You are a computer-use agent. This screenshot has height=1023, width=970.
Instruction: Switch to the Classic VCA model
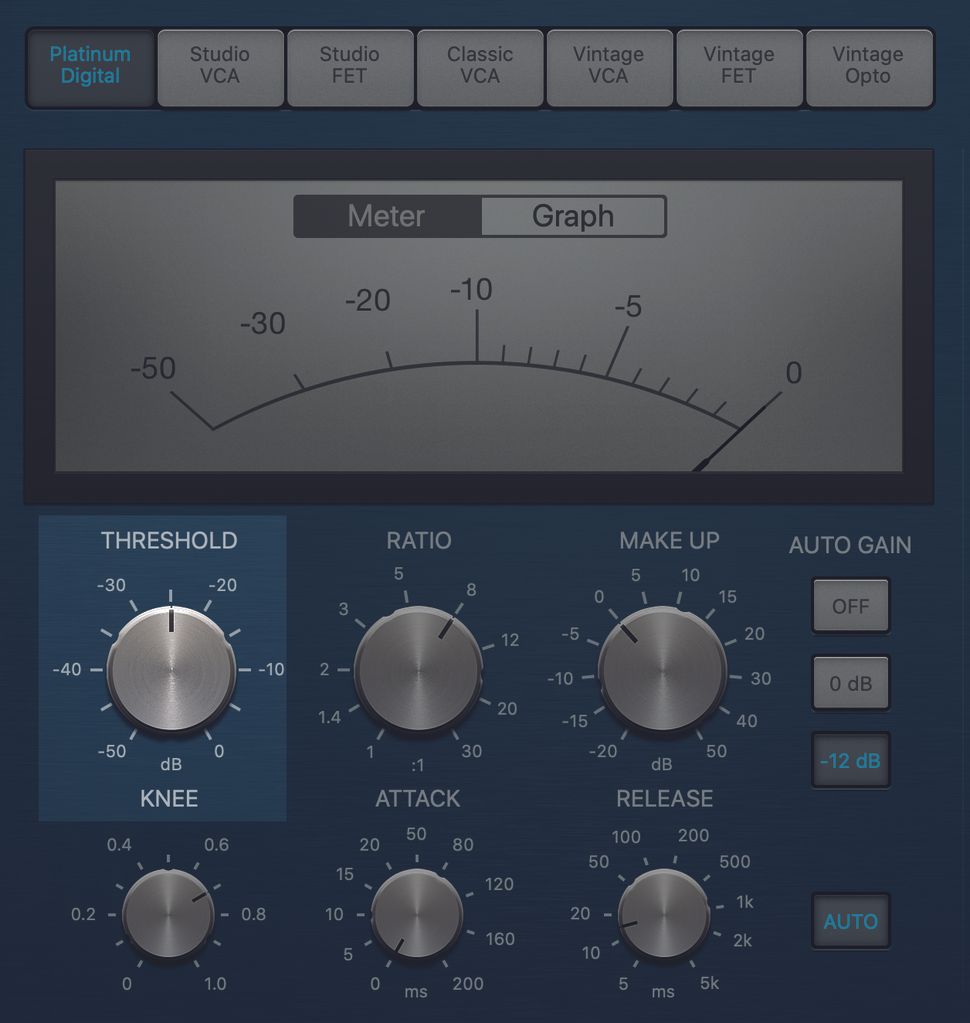pyautogui.click(x=480, y=67)
